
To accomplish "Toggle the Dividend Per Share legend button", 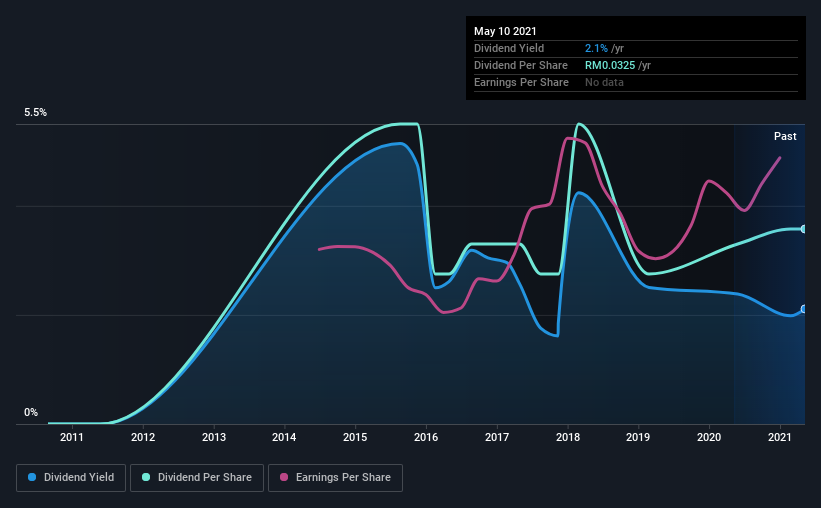I will [x=197, y=478].
